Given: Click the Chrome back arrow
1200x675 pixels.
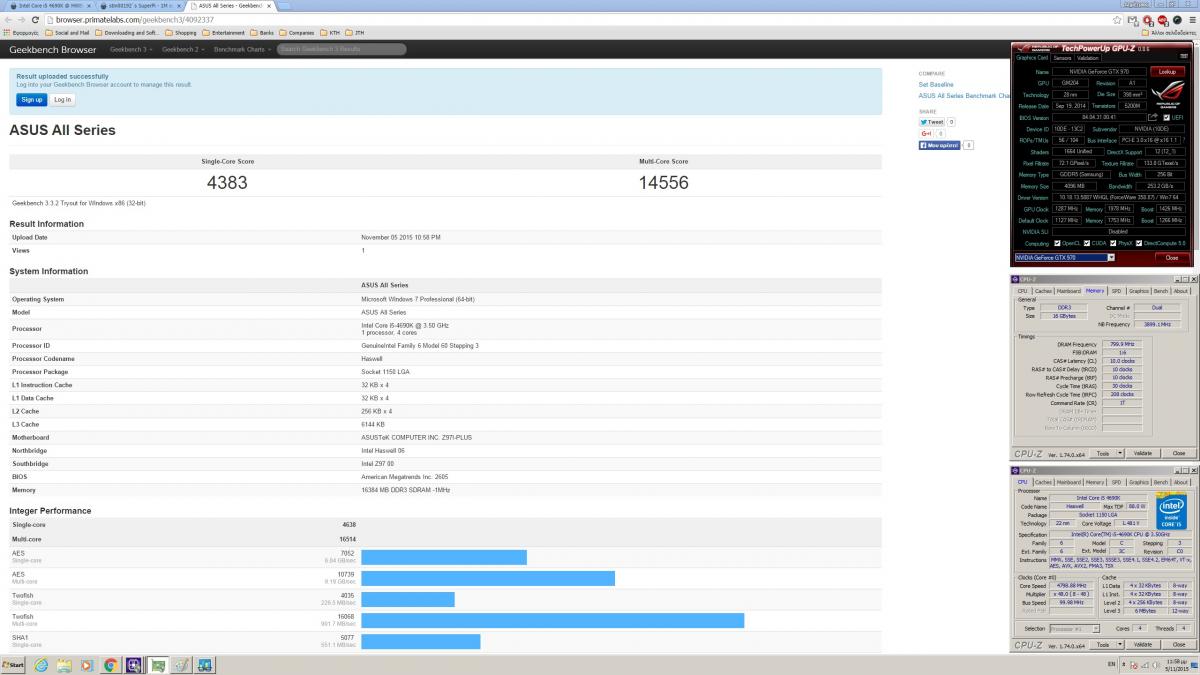Looking at the screenshot, I should click(x=8, y=20).
